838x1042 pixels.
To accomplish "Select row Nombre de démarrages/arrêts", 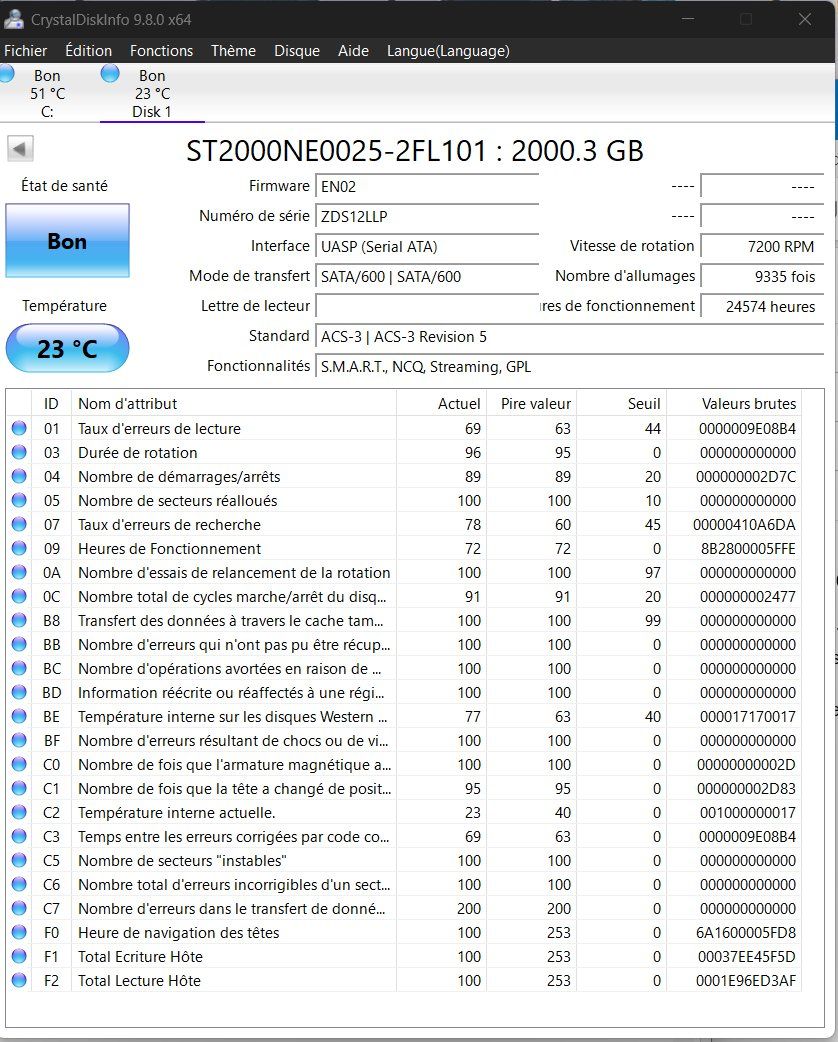I will coord(403,476).
